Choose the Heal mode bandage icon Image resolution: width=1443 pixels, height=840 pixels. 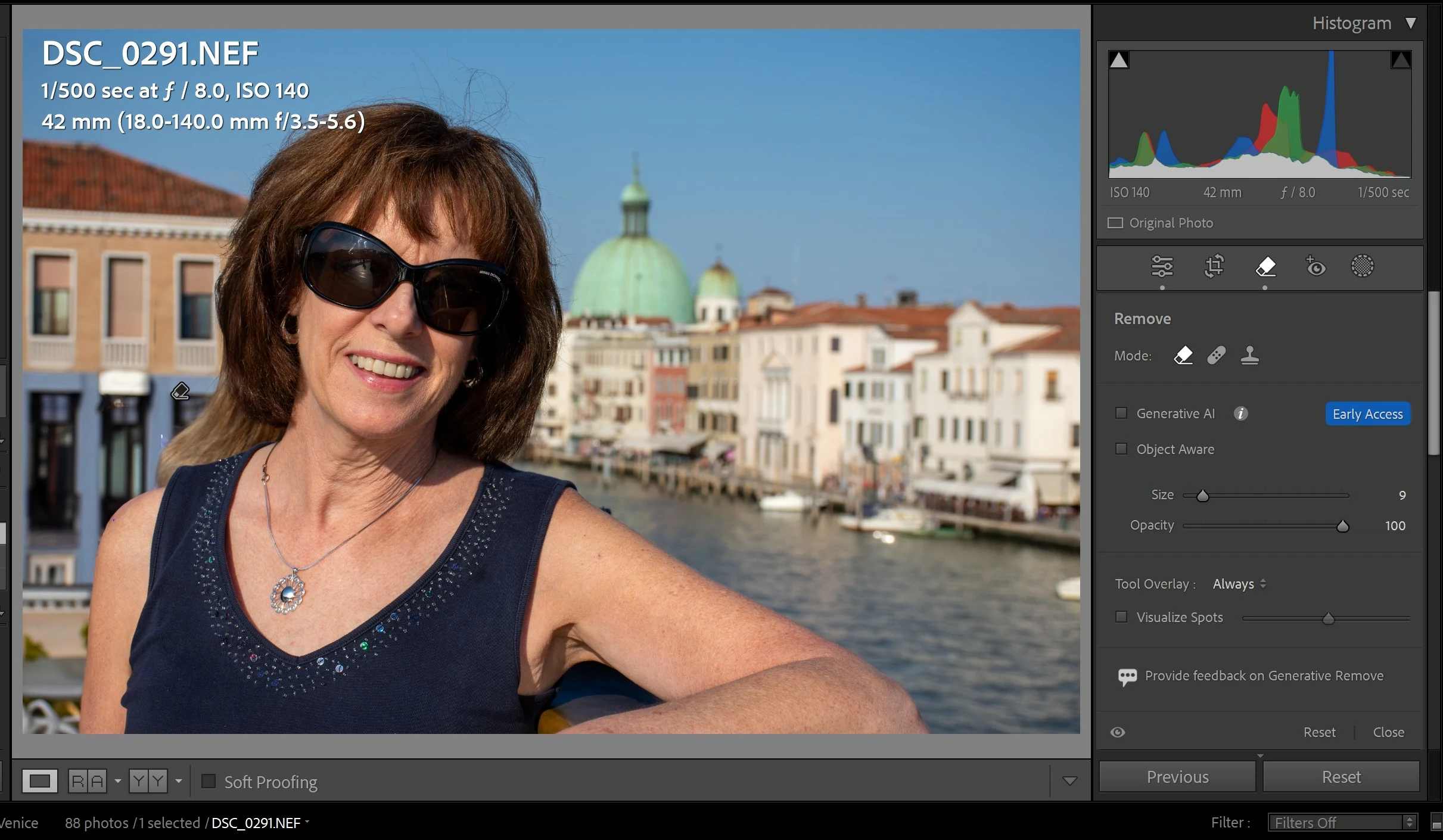(x=1216, y=356)
